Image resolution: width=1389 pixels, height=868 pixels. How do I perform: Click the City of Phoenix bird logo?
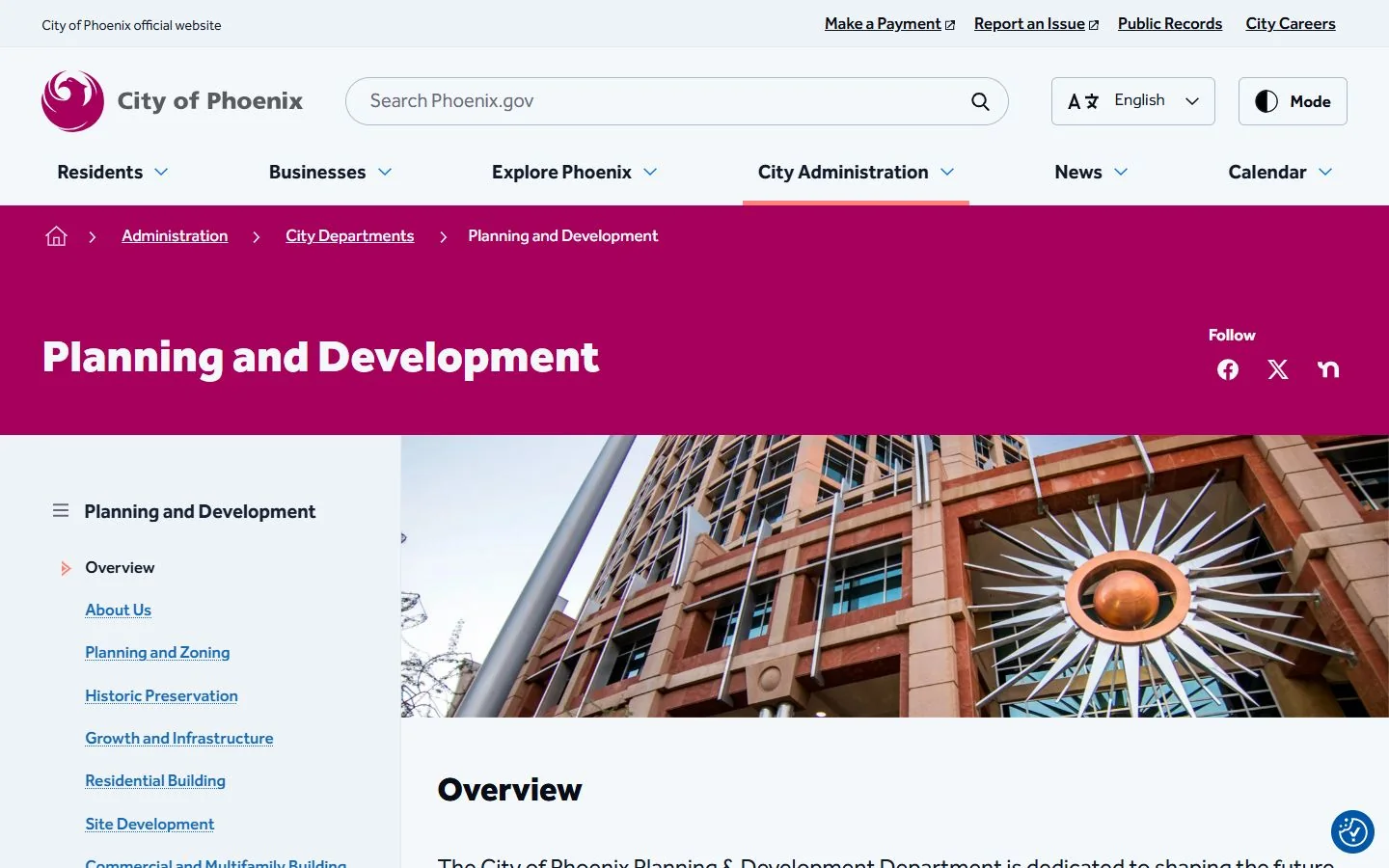[x=73, y=101]
